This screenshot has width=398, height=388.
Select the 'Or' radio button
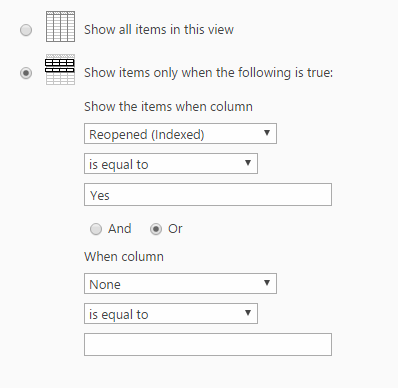tap(156, 229)
